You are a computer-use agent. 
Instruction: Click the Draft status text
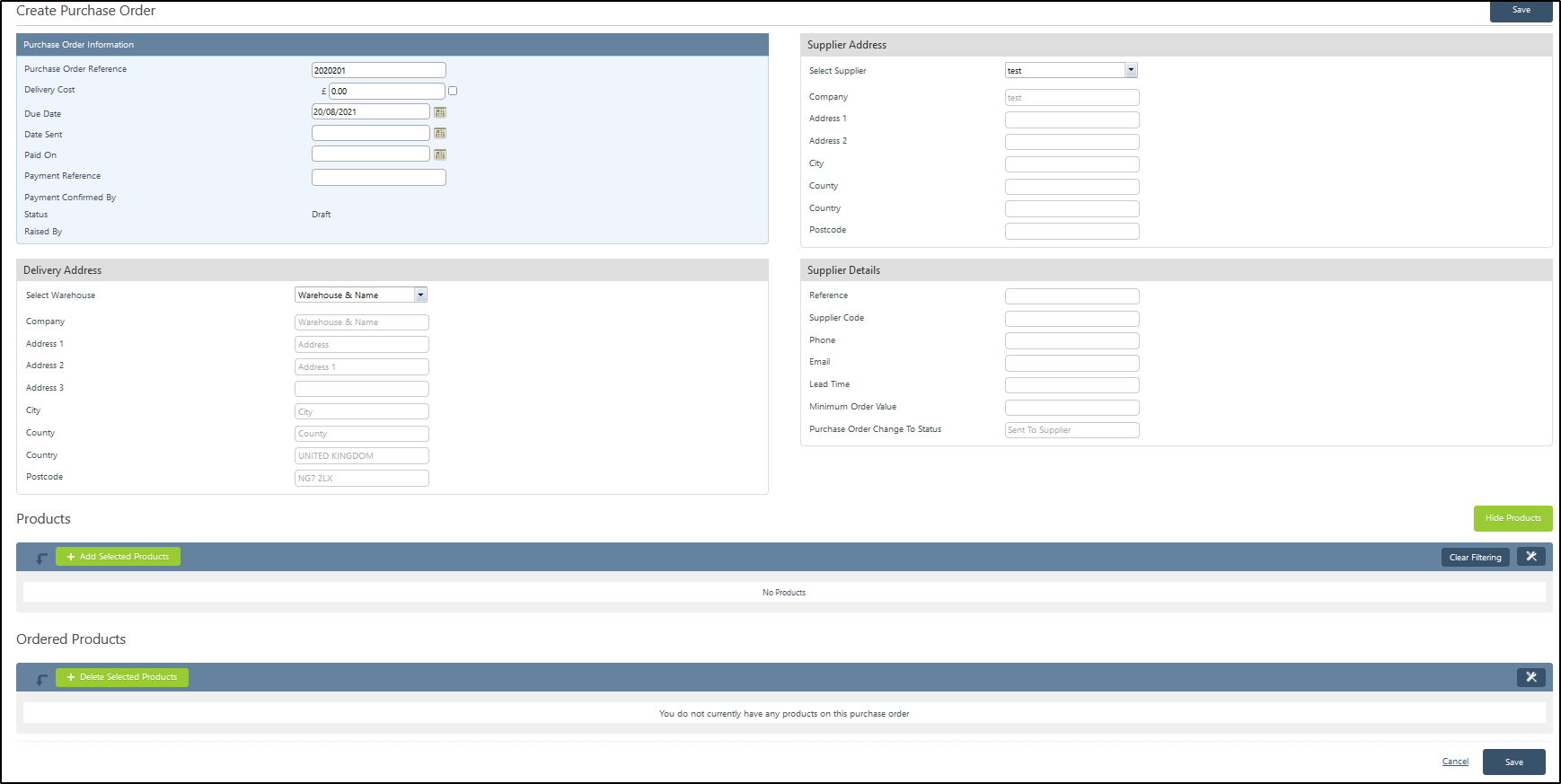[322, 215]
